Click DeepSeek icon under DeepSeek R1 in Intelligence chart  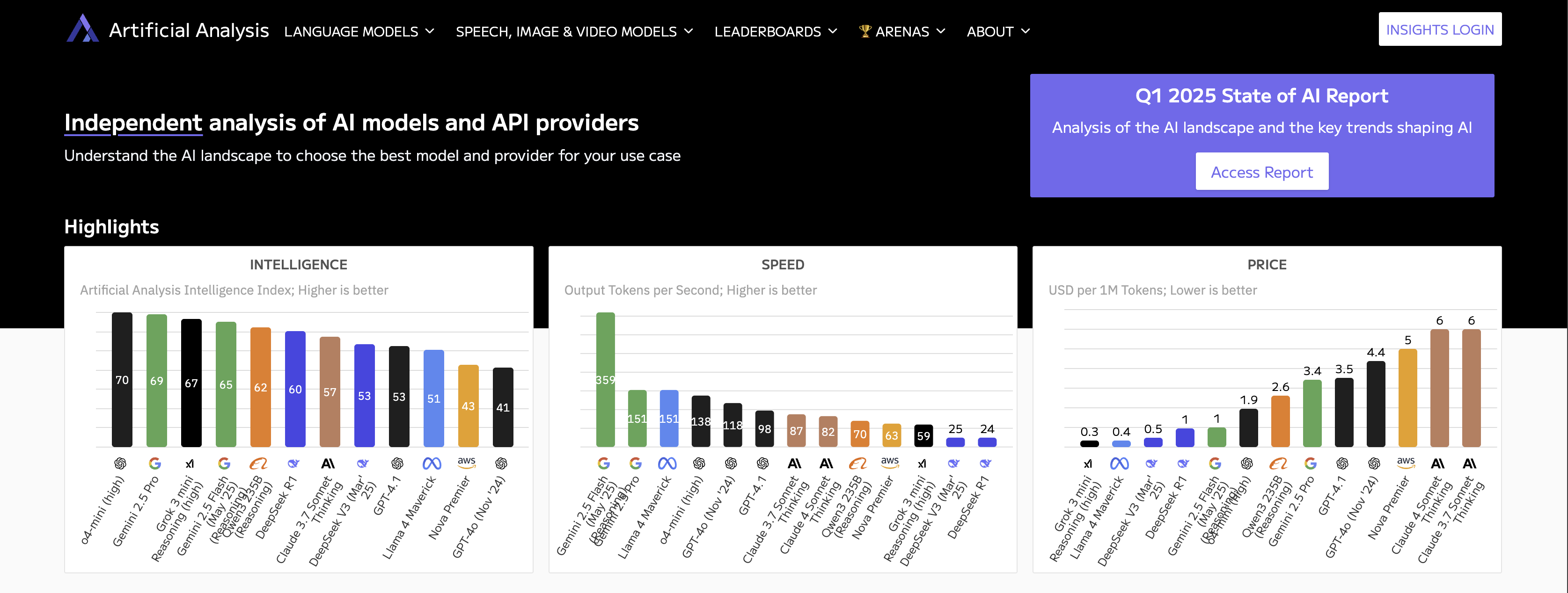pos(293,463)
